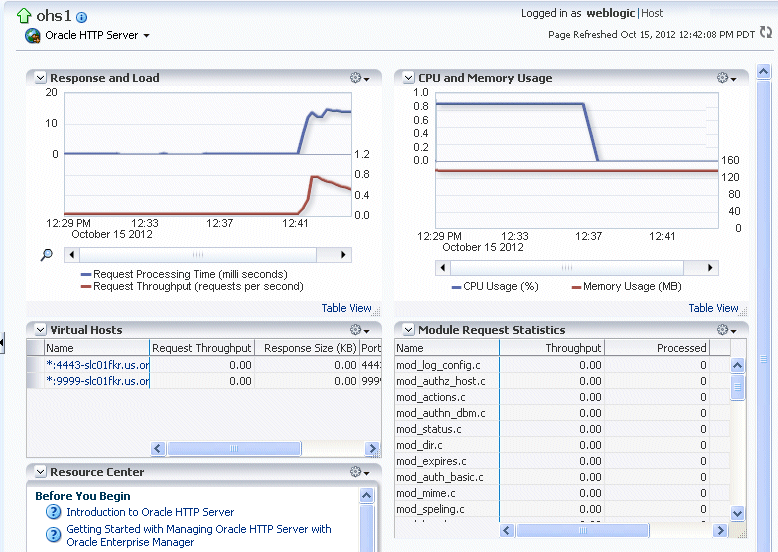The width and height of the screenshot is (778, 552).
Task: Collapse the Module Request Statistics panel
Action: pos(408,330)
